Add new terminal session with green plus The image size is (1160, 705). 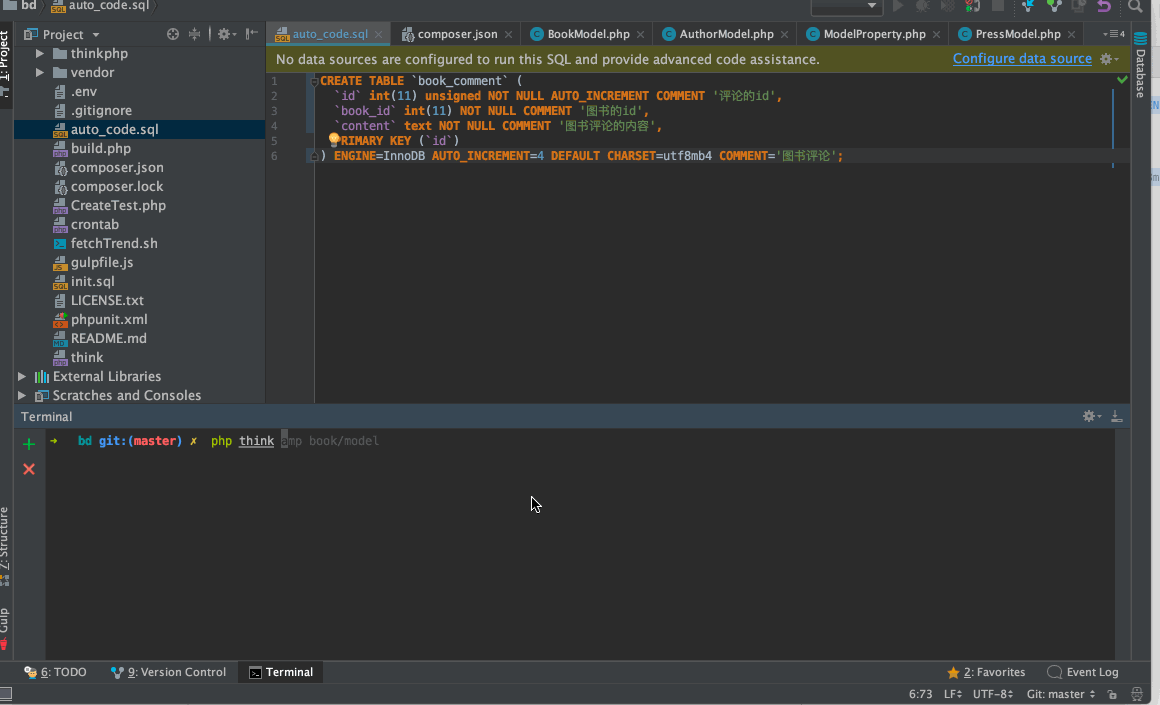pos(29,444)
